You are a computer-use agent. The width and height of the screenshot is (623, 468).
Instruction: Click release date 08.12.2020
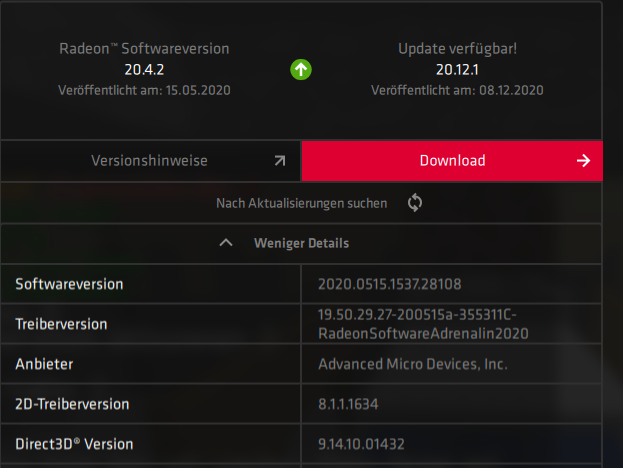(x=511, y=91)
